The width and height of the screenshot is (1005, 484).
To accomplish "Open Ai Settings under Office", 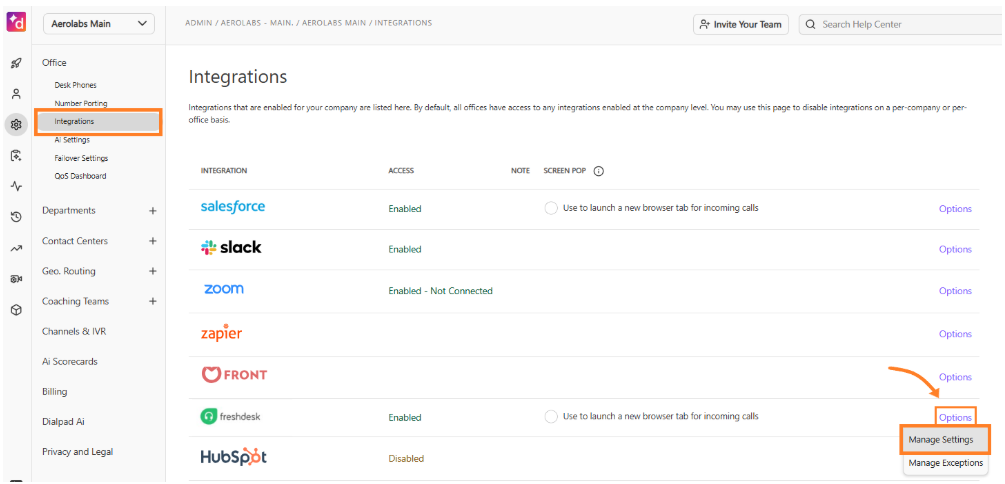I will (72, 140).
